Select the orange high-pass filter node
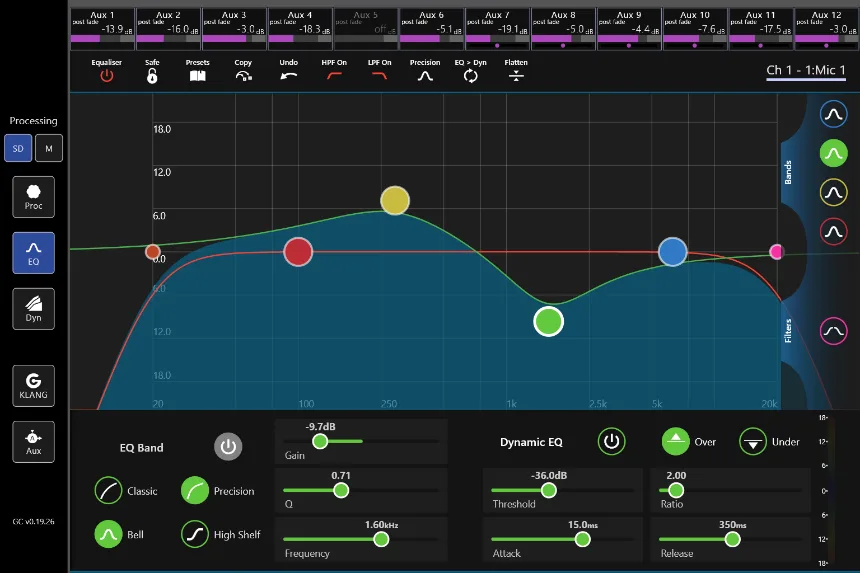The height and width of the screenshot is (573, 860). [152, 252]
